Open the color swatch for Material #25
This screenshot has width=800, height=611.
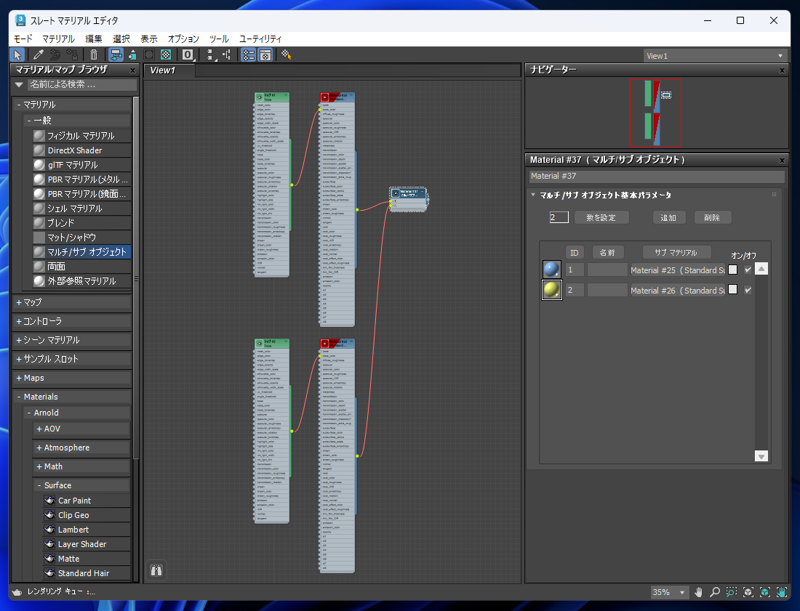733,270
